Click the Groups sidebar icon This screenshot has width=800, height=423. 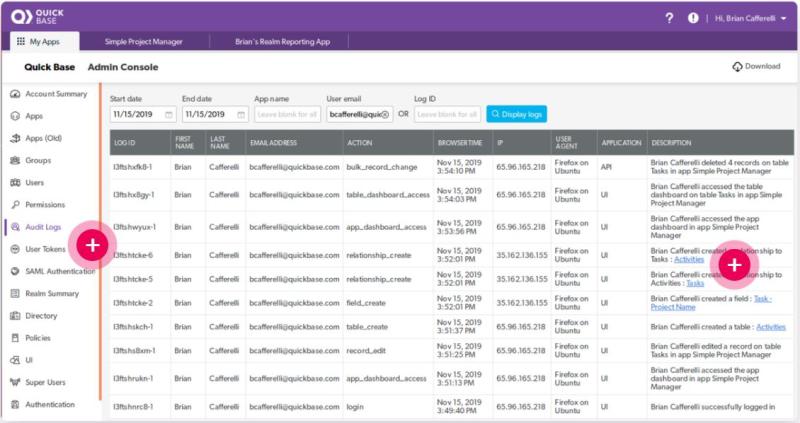(15, 160)
